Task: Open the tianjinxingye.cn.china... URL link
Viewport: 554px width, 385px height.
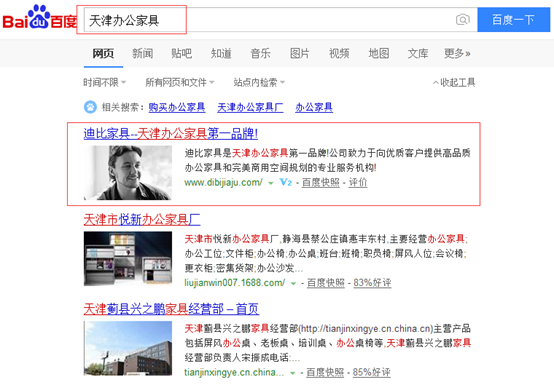Action: click(234, 372)
